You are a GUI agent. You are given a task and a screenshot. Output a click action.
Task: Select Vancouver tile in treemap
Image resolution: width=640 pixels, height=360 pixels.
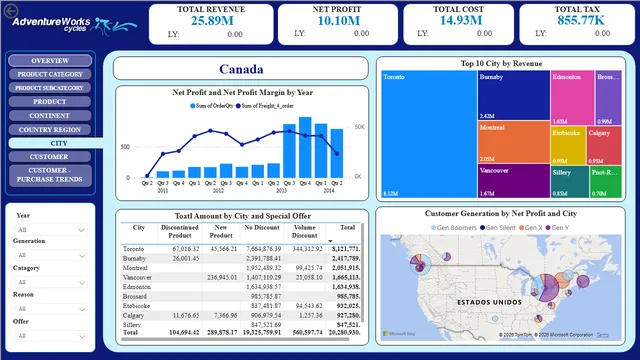click(x=514, y=181)
